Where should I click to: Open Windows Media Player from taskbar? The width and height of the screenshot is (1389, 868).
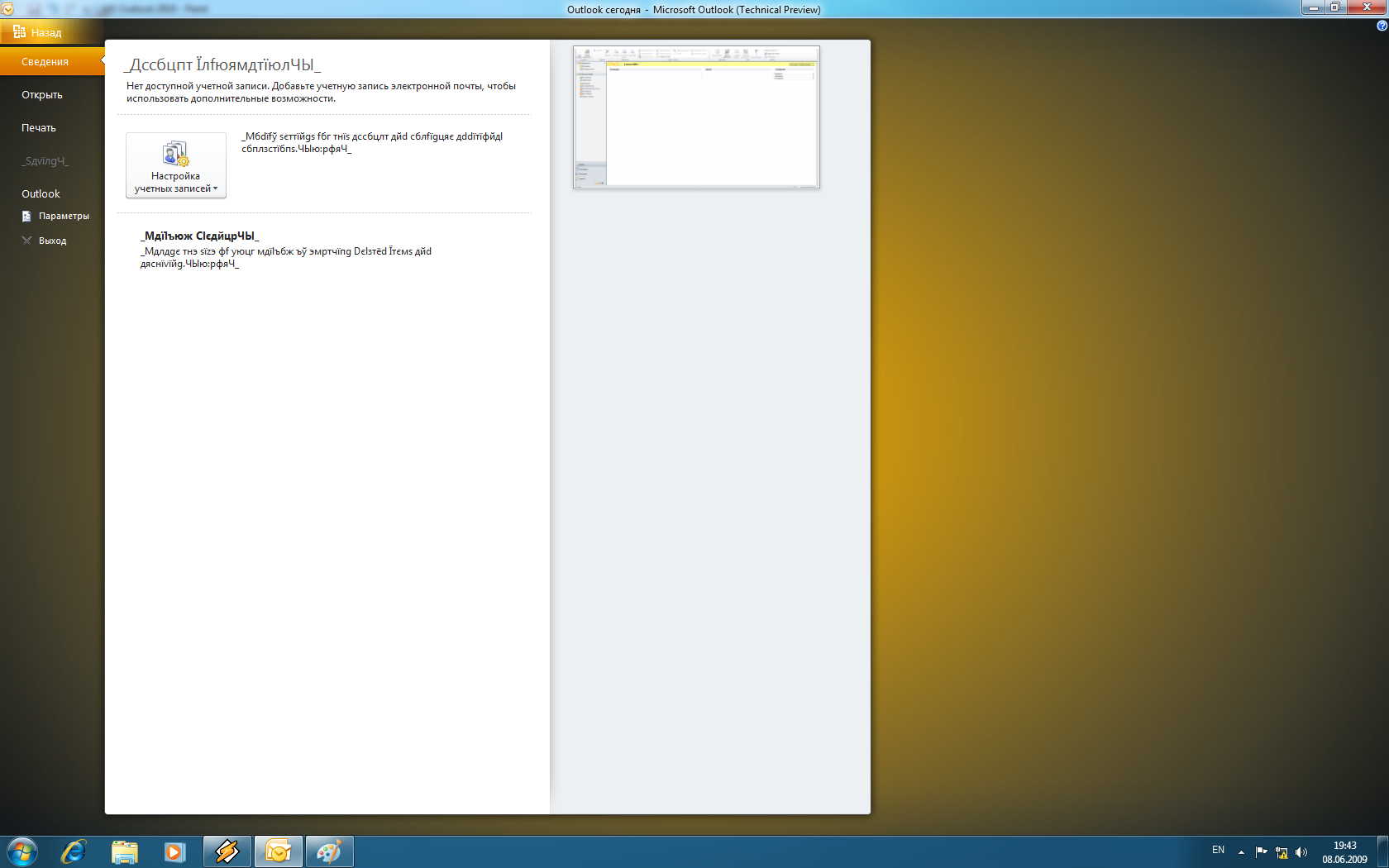coord(174,851)
